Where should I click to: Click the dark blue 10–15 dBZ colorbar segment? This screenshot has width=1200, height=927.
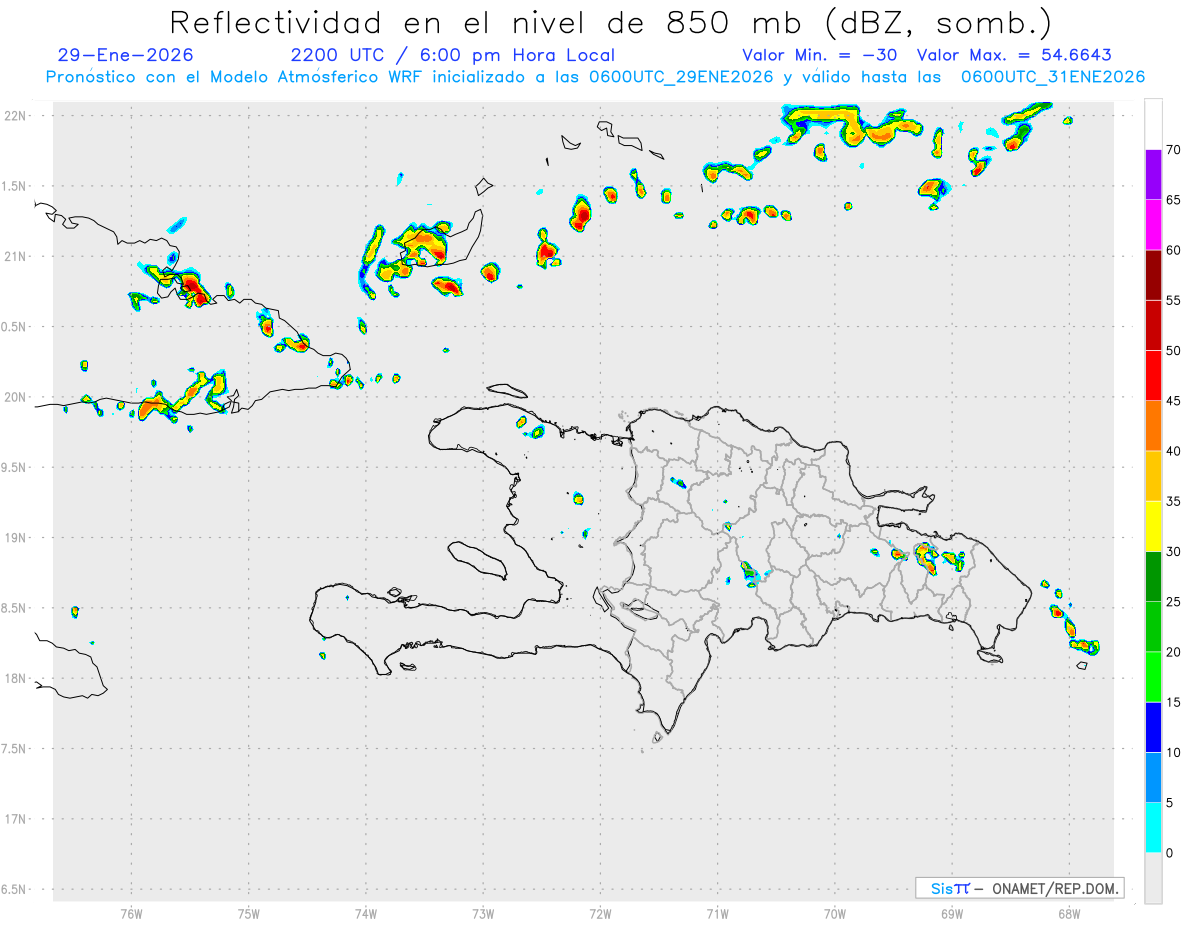[x=1153, y=727]
